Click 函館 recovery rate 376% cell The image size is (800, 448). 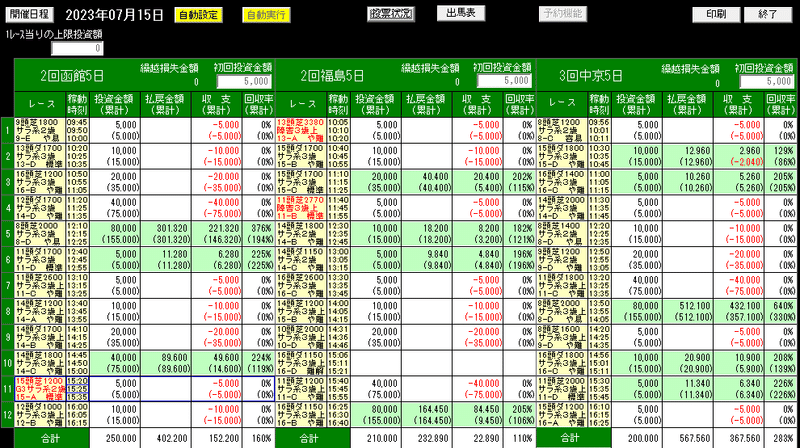[259, 234]
